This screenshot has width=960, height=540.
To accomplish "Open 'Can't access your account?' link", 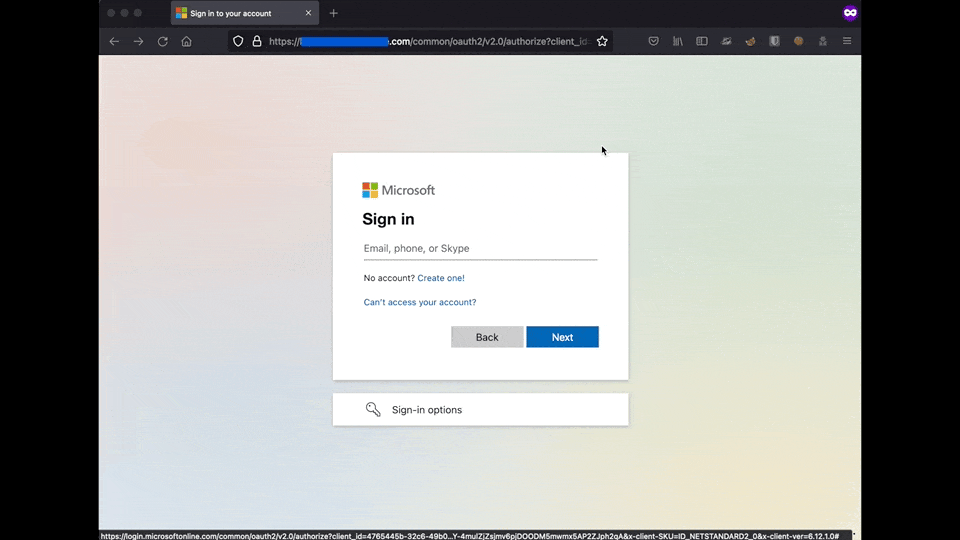I will click(x=420, y=302).
